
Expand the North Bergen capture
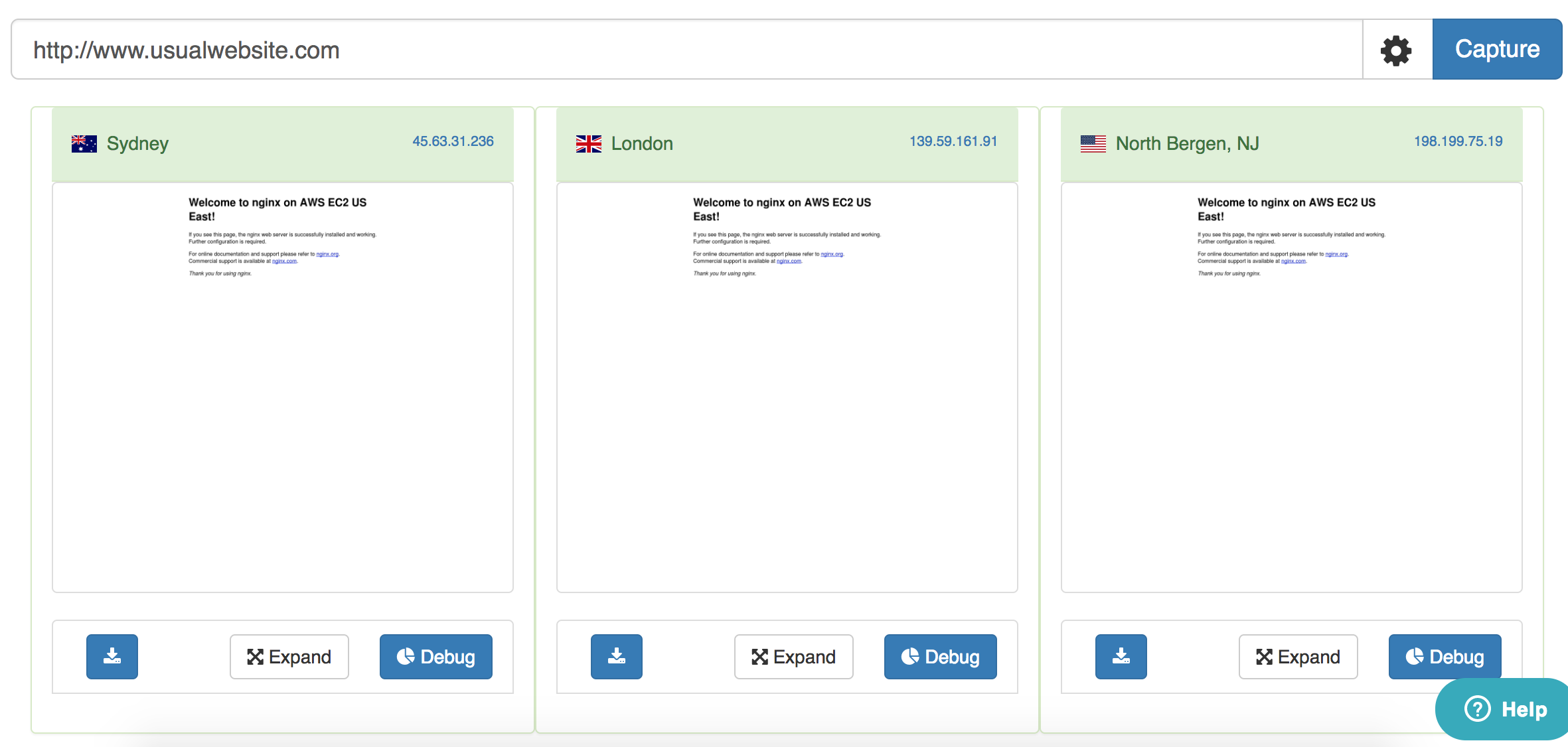click(1298, 656)
